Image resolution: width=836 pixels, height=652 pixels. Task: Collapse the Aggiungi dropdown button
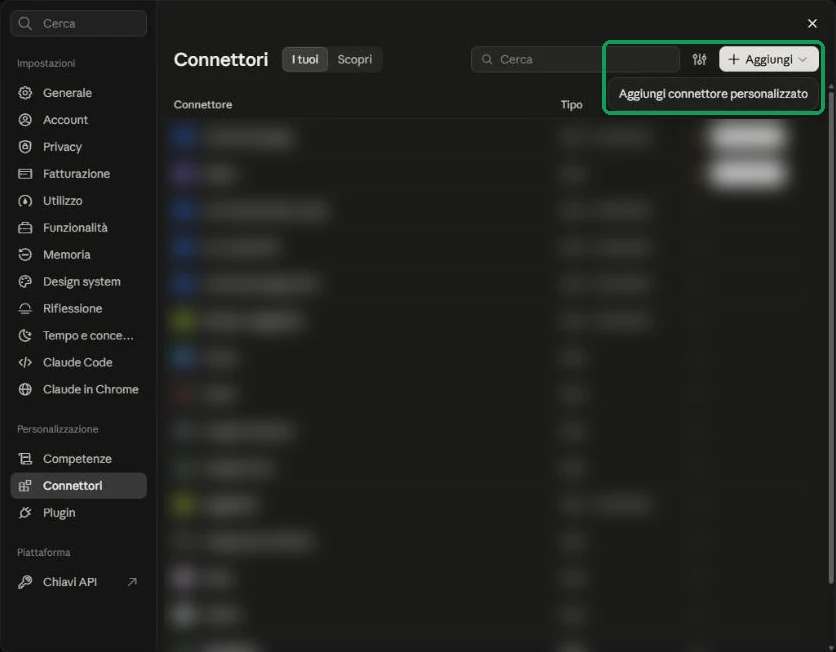pyautogui.click(x=769, y=59)
